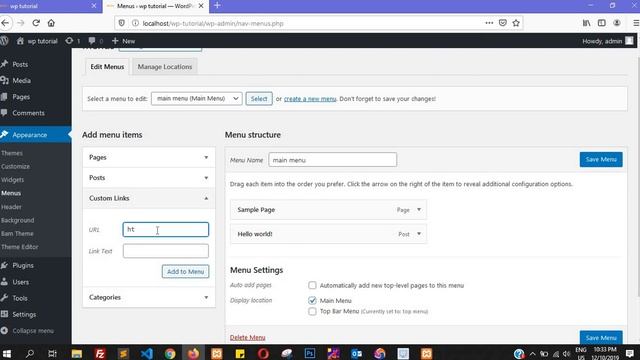Expand the Categories accordion section
The image size is (640, 360).
149,297
